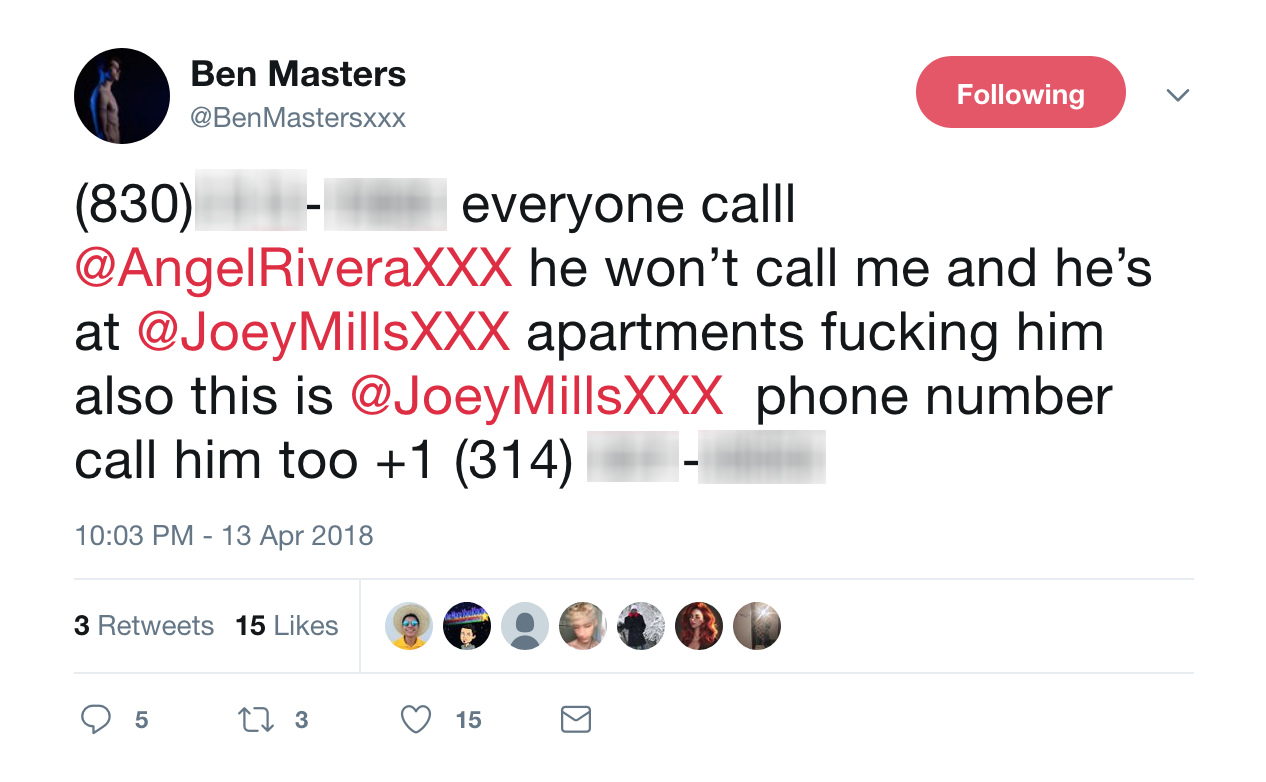Open red-haired liker avatar
Screen dimensions: 1266x782
tap(699, 626)
